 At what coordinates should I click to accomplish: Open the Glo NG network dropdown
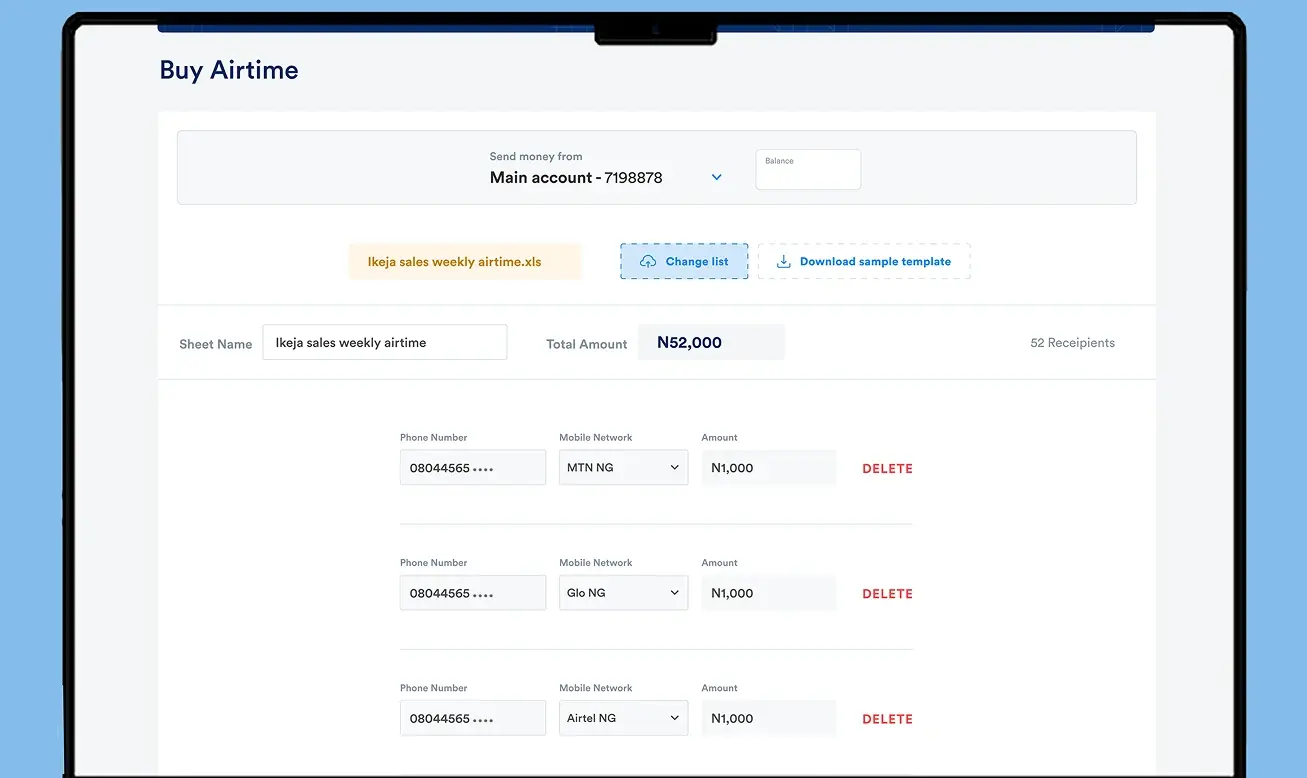(623, 592)
